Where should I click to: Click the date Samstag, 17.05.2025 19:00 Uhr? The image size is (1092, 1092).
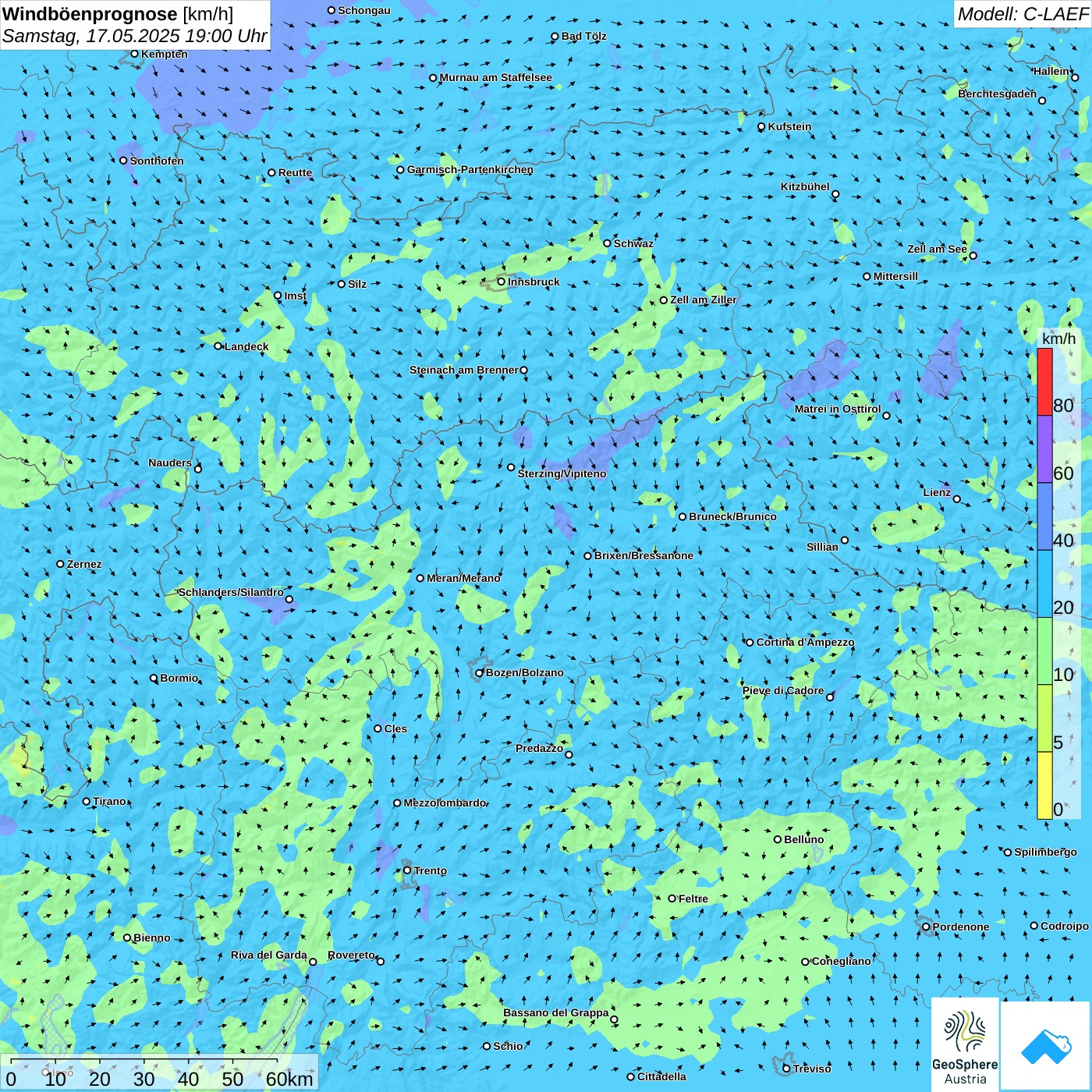tap(135, 36)
